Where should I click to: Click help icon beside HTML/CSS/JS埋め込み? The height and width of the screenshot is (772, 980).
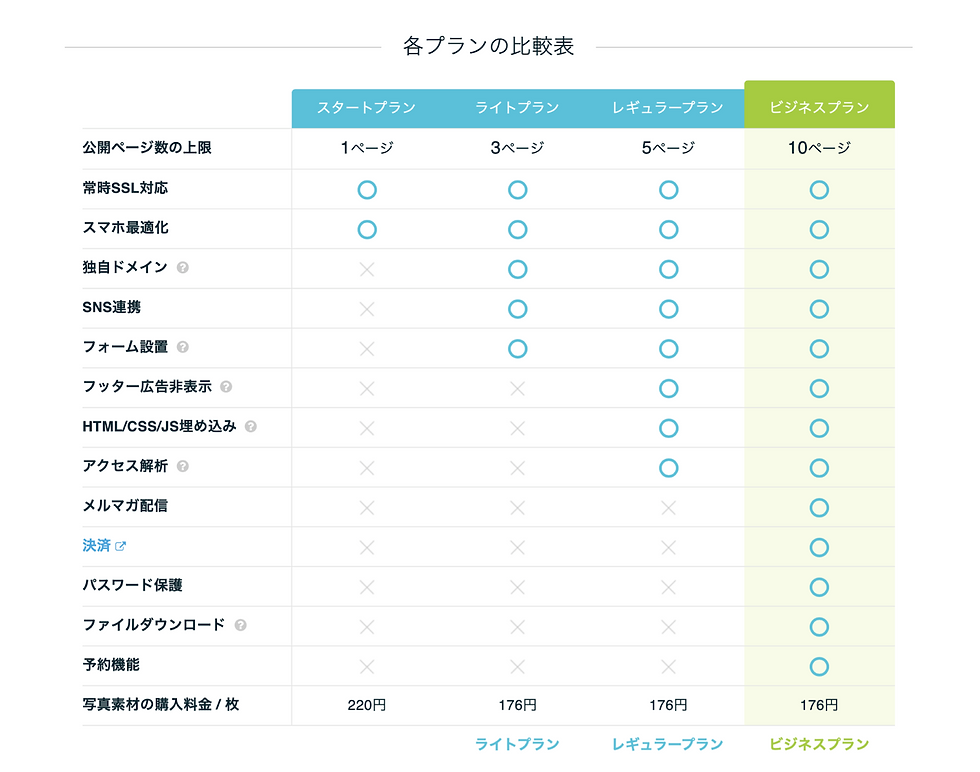coord(251,427)
